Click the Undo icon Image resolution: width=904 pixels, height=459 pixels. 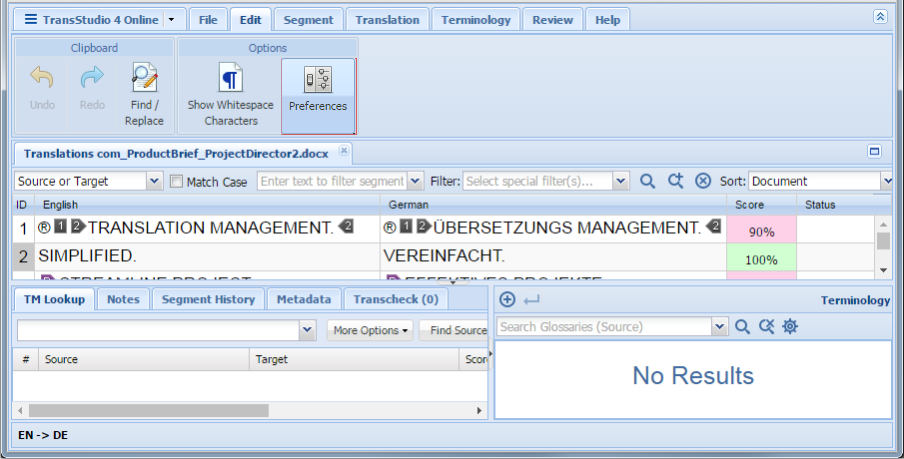click(42, 77)
